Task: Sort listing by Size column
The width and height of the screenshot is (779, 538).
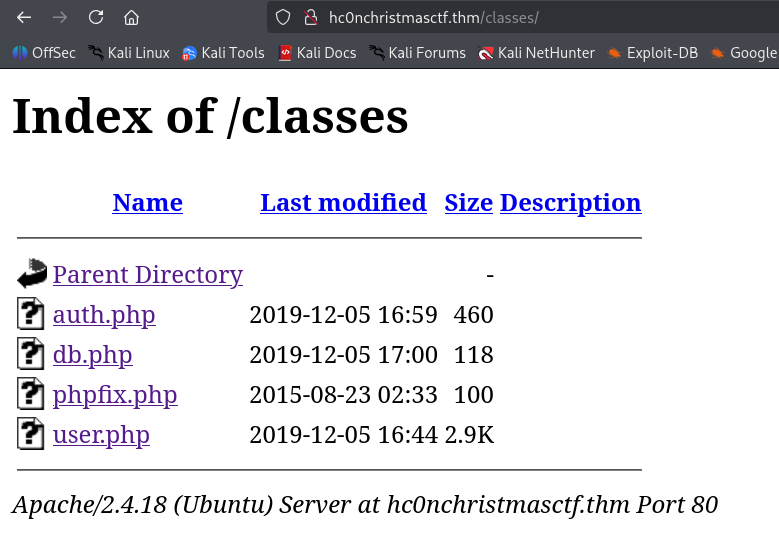Action: pos(468,203)
